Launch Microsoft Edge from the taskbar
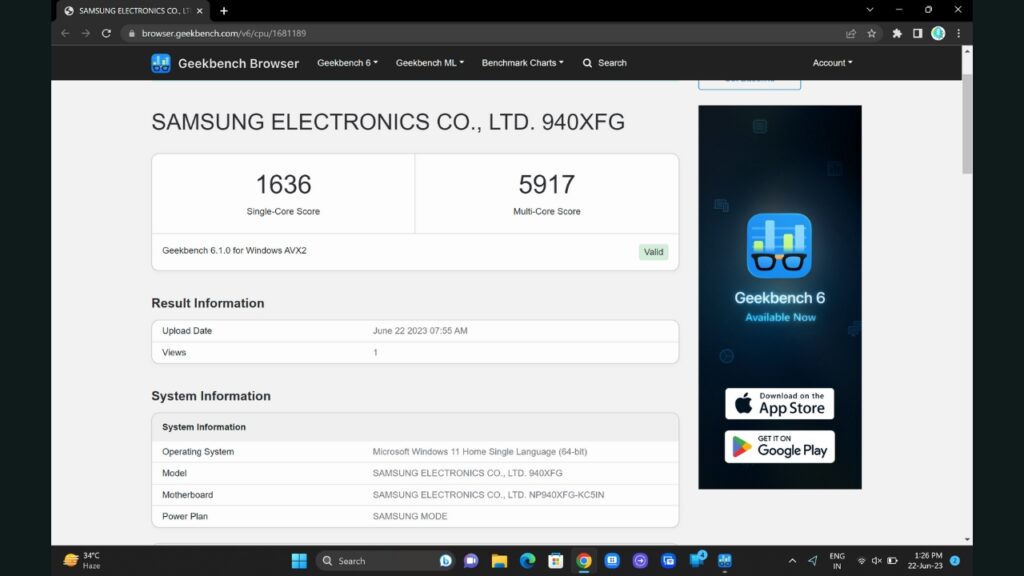The height and width of the screenshot is (576, 1024). click(528, 561)
